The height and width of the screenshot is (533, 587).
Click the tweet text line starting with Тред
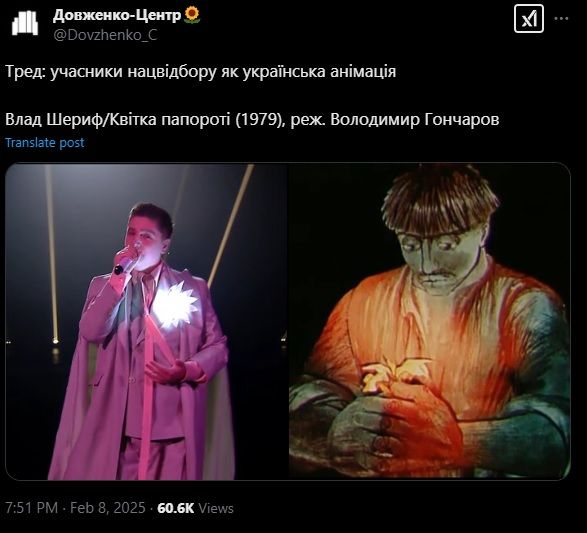pyautogui.click(x=201, y=71)
